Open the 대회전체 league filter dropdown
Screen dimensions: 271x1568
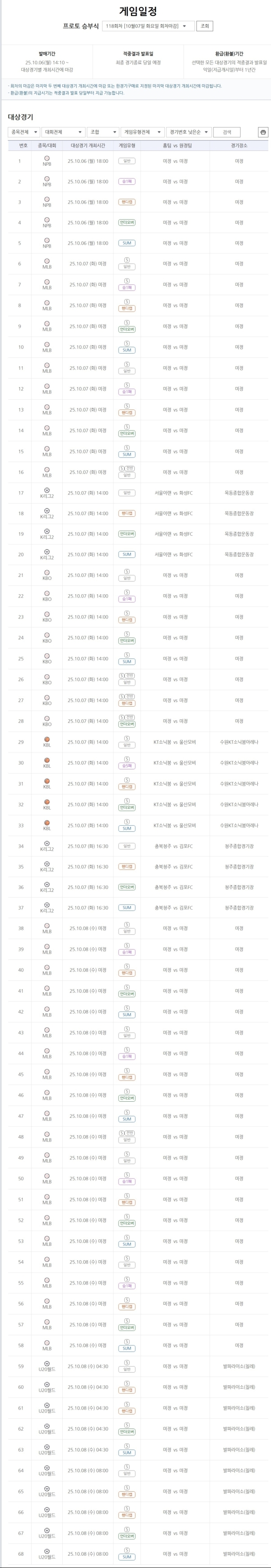coord(63,132)
